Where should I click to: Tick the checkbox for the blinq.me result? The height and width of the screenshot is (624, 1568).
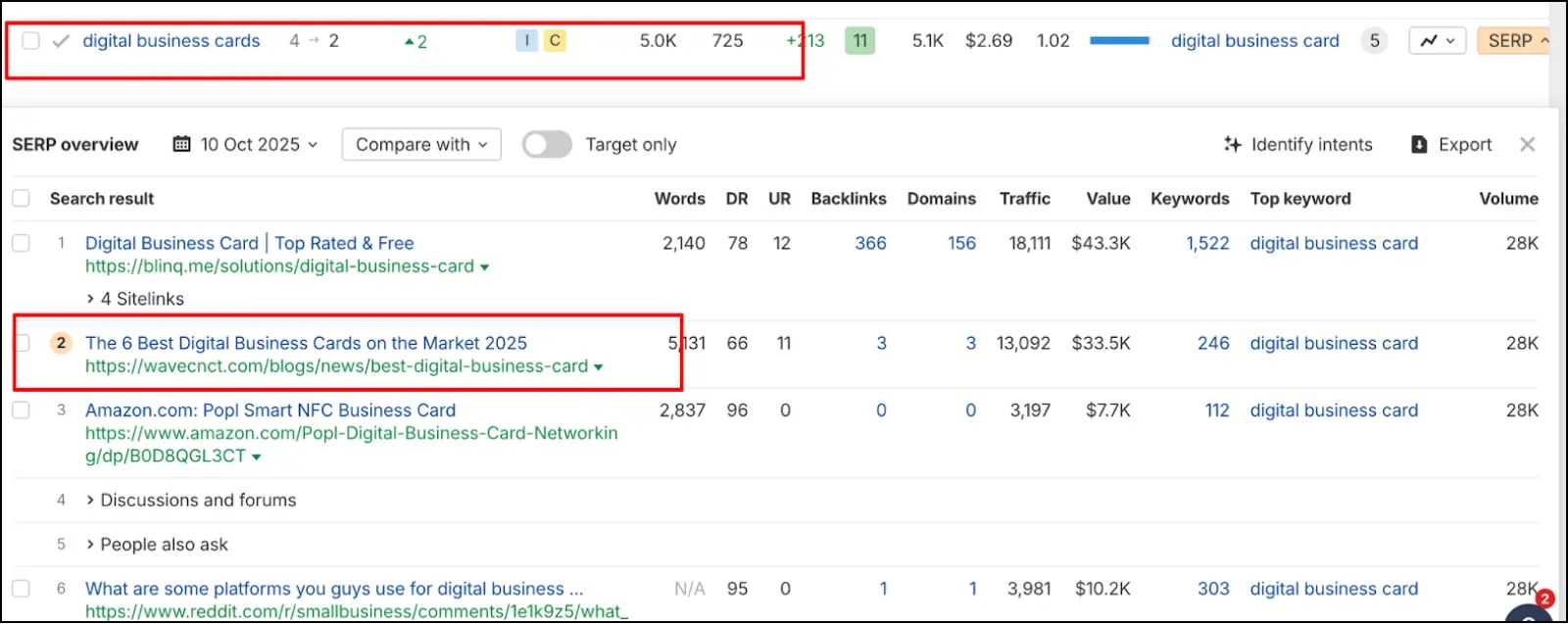point(21,243)
